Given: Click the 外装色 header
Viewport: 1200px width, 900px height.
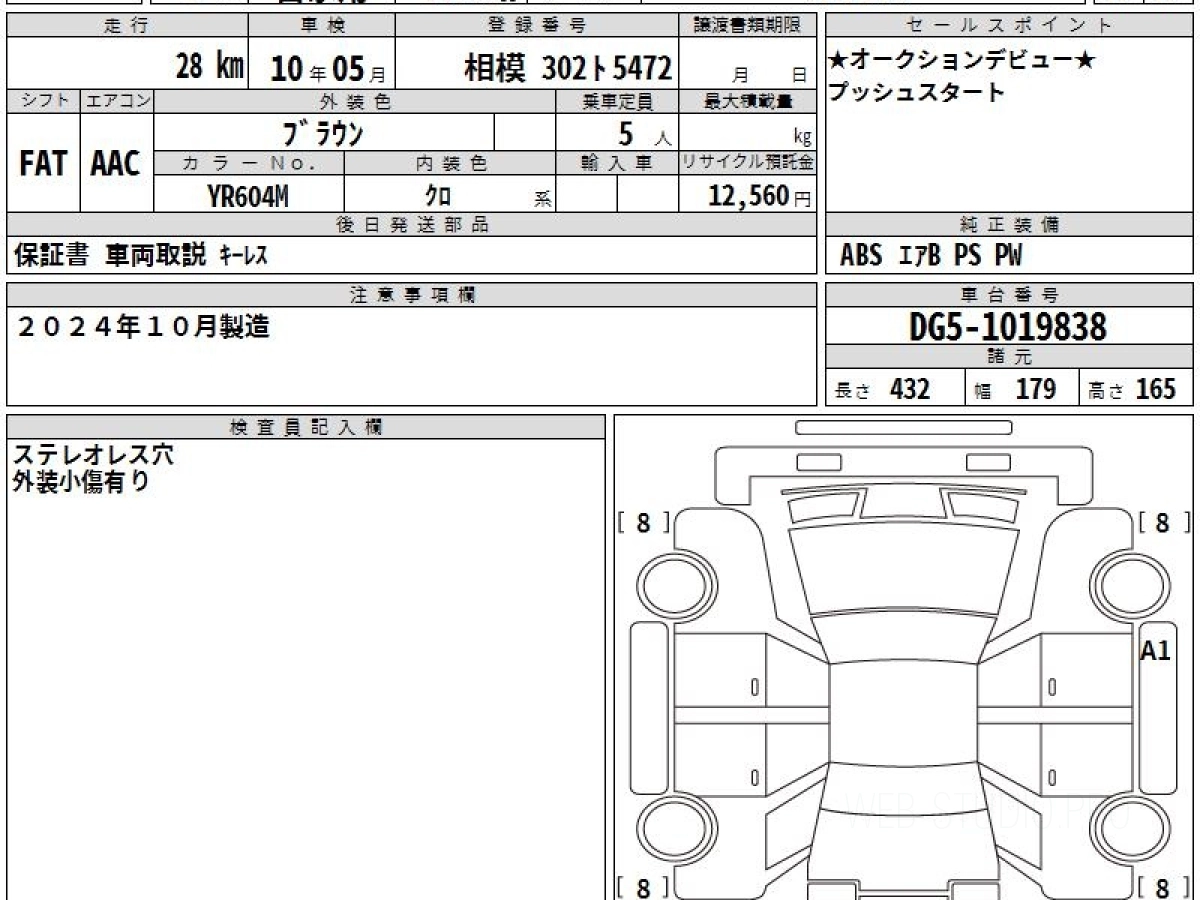Looking at the screenshot, I should [x=355, y=101].
